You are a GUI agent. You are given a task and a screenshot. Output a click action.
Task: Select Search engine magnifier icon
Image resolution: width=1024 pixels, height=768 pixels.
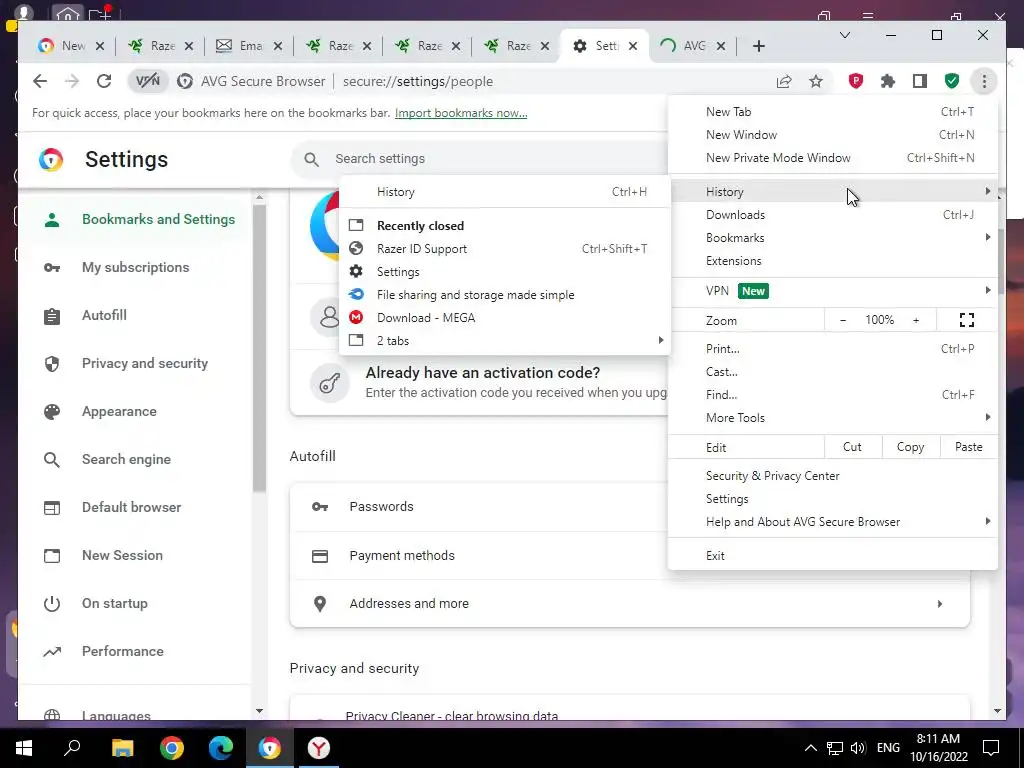click(x=52, y=460)
